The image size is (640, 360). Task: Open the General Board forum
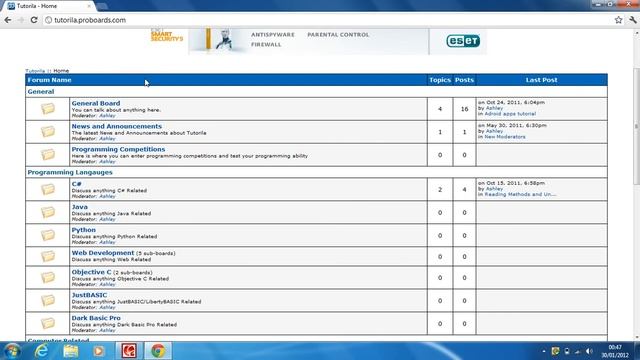pyautogui.click(x=96, y=103)
